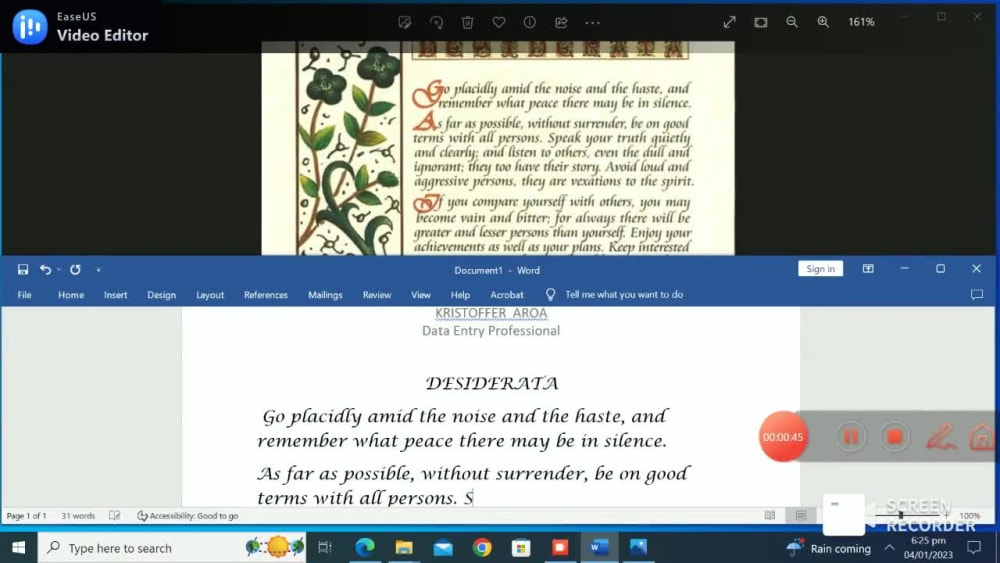The width and height of the screenshot is (1000, 563).
Task: Open the notifications action center
Action: (x=974, y=548)
